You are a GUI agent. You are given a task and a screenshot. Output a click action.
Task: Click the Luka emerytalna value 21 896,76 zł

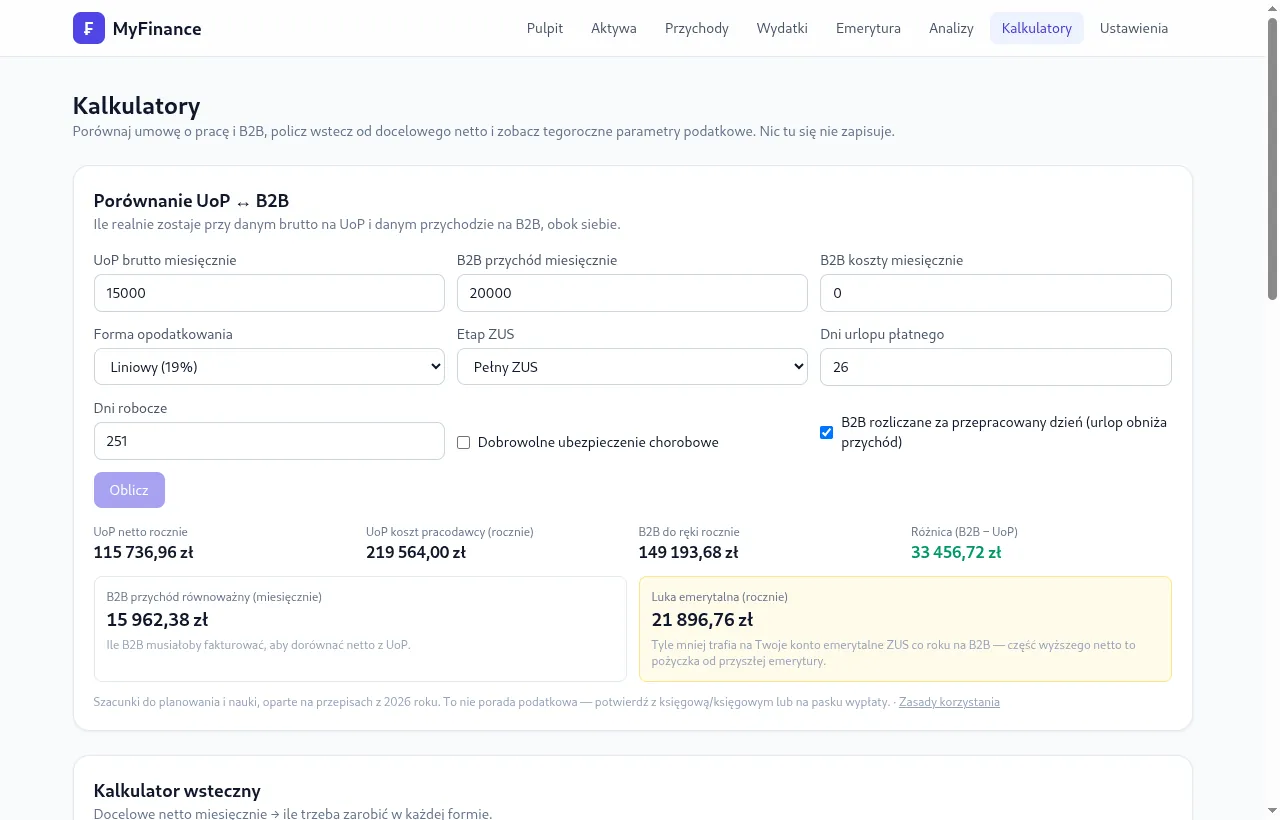point(702,619)
